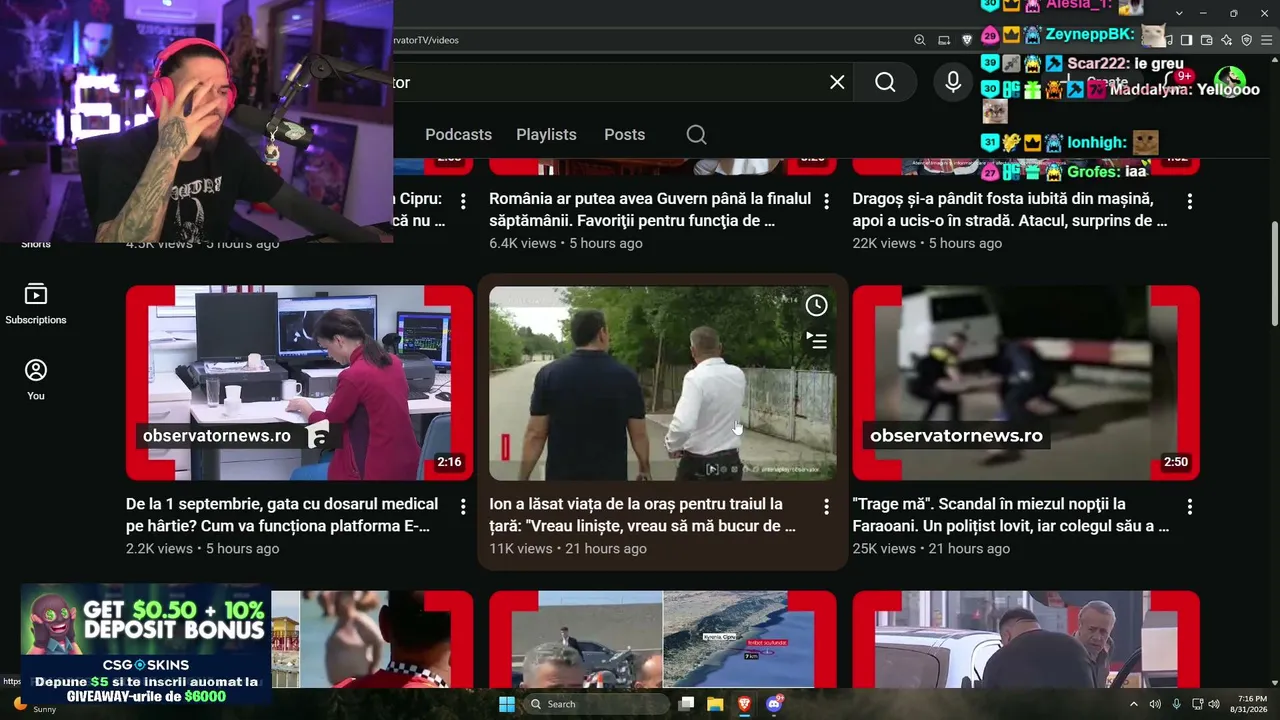
Task: Open the Brave Wallet icon
Action: pos(1206,40)
